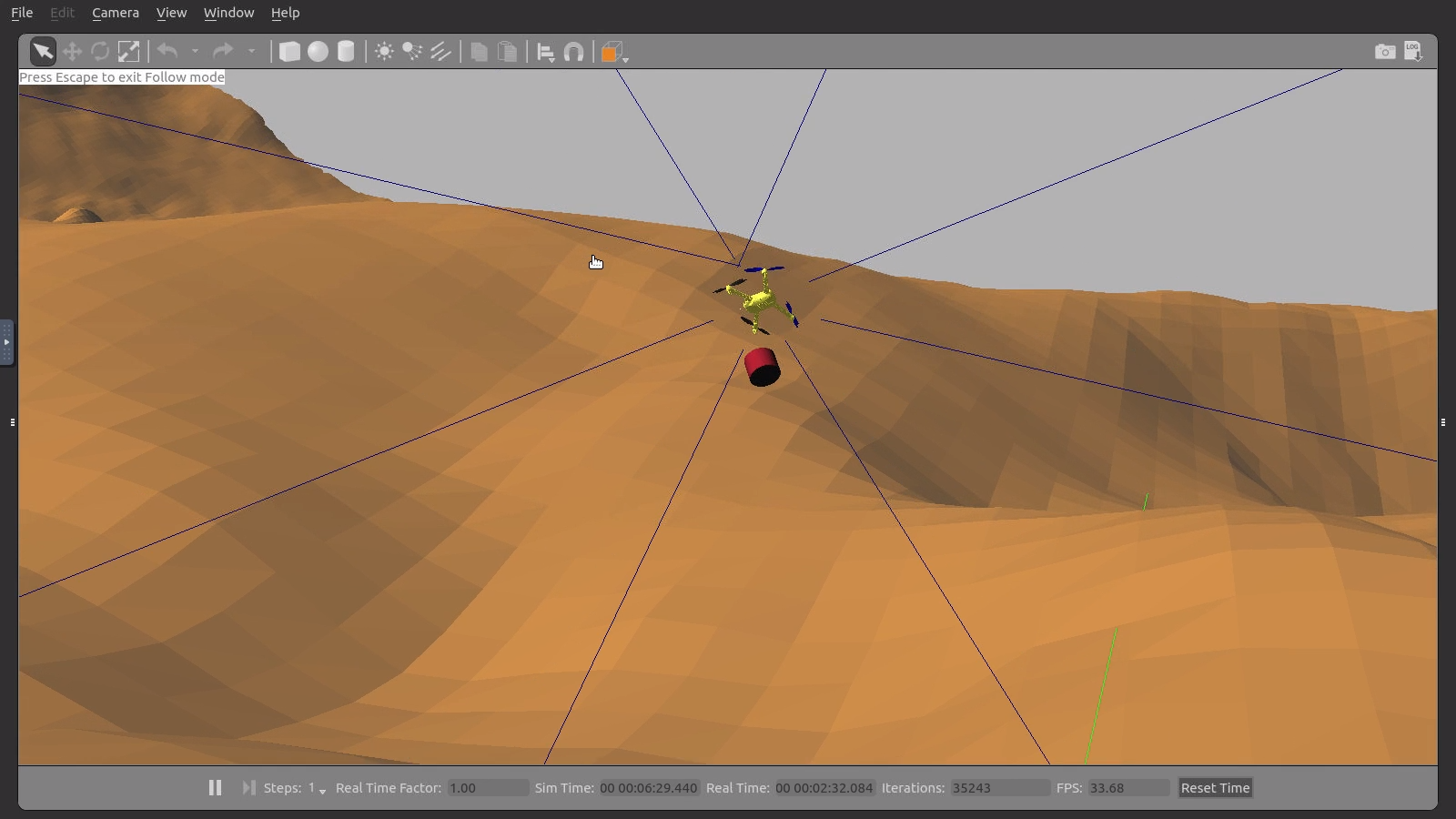The width and height of the screenshot is (1456, 819).
Task: Step the simulation forward once
Action: [x=248, y=788]
